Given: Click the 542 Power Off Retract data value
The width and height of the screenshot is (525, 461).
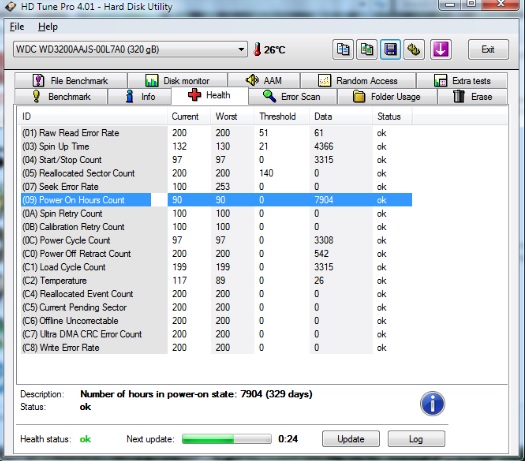Looking at the screenshot, I should pyautogui.click(x=321, y=253).
